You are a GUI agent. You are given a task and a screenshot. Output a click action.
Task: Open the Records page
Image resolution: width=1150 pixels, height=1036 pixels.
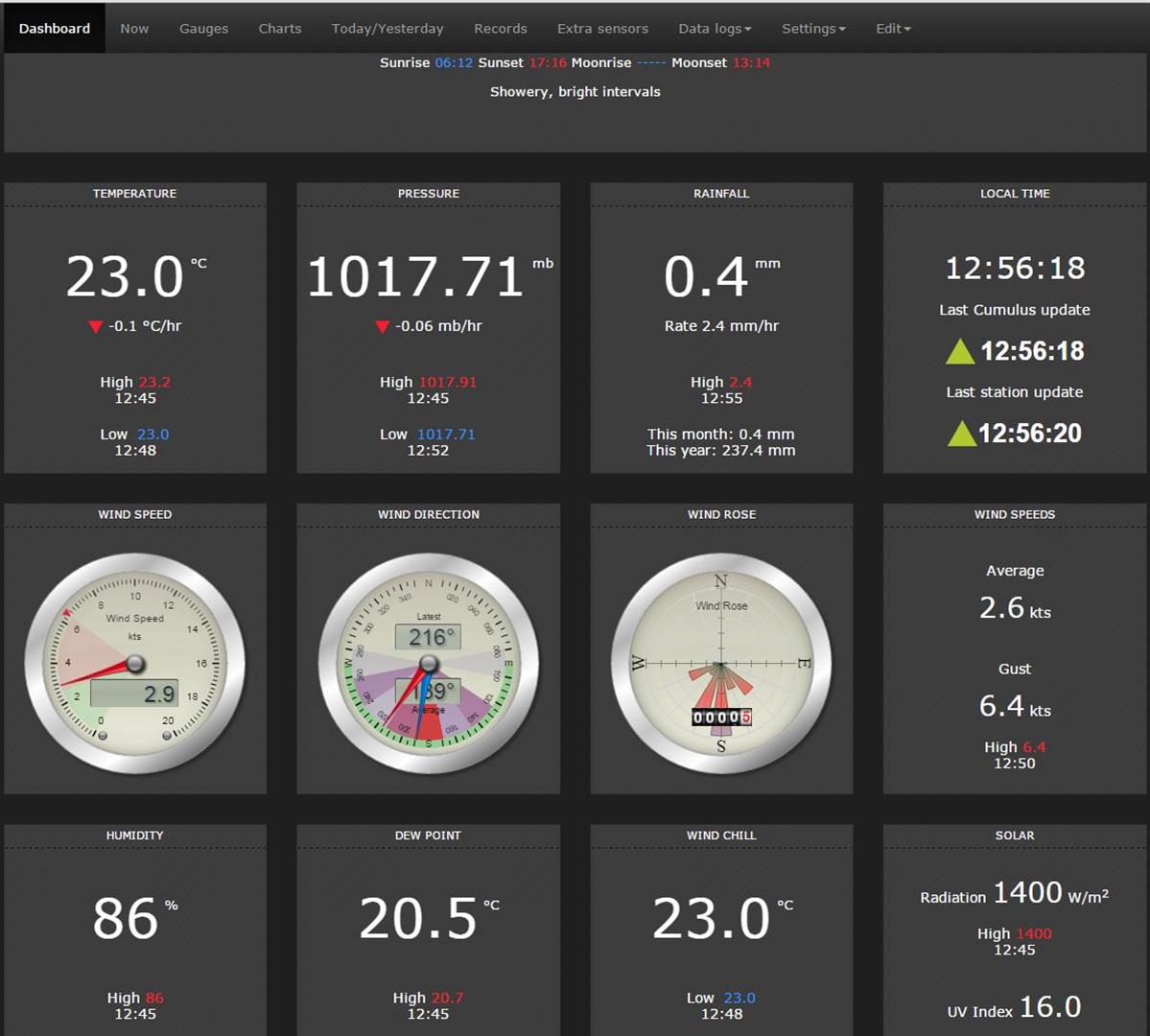tap(501, 29)
